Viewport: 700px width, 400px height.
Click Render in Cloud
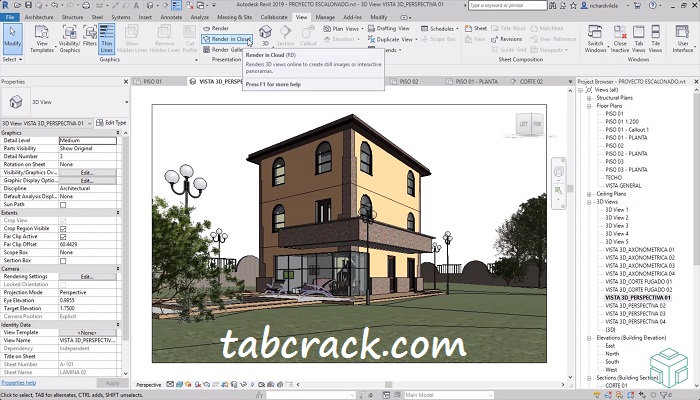pos(227,39)
